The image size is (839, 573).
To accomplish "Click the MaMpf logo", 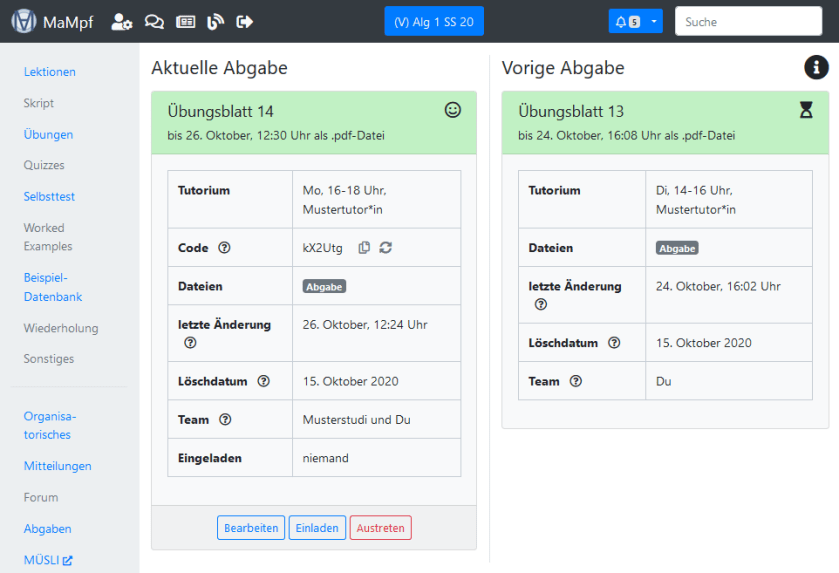I will pyautogui.click(x=24, y=21).
